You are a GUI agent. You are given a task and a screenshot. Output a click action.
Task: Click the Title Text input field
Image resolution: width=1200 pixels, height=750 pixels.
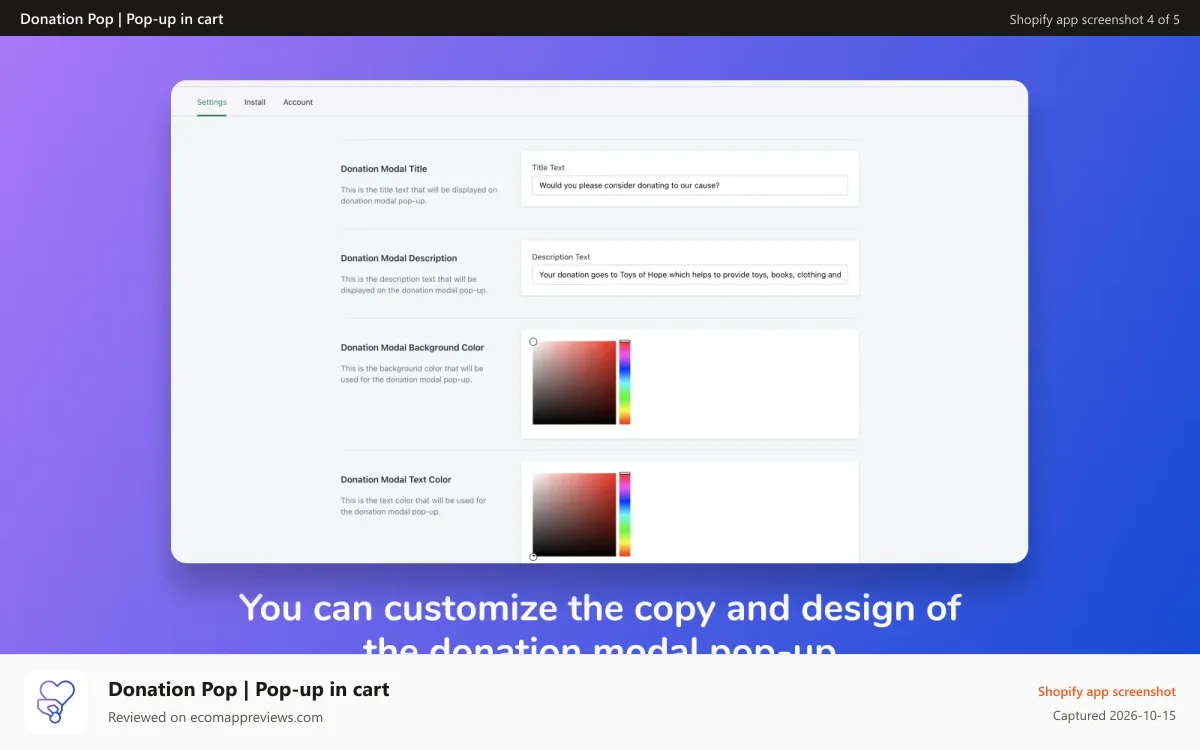[x=689, y=185]
